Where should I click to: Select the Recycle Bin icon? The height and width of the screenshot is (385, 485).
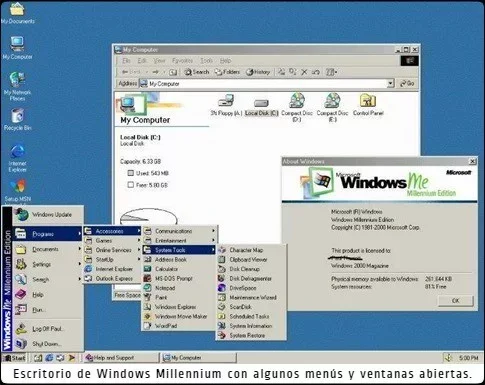[17, 119]
